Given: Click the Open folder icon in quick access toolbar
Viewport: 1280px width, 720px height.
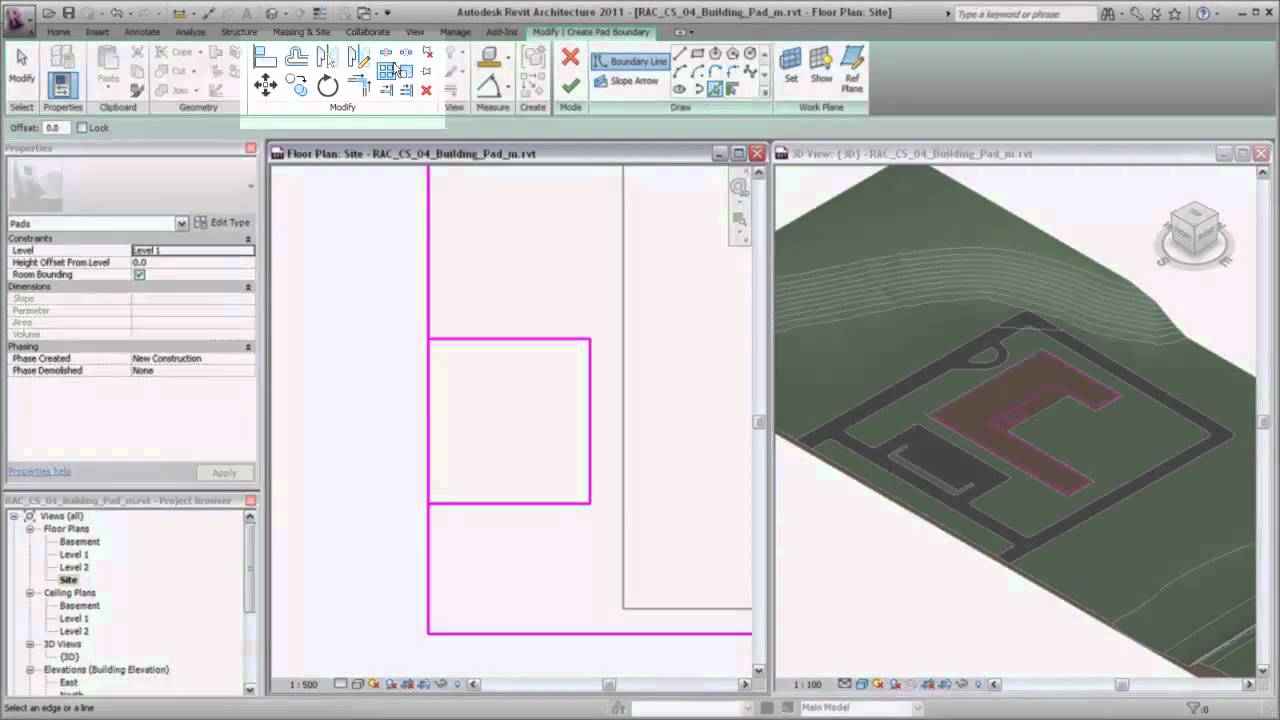Looking at the screenshot, I should point(49,13).
